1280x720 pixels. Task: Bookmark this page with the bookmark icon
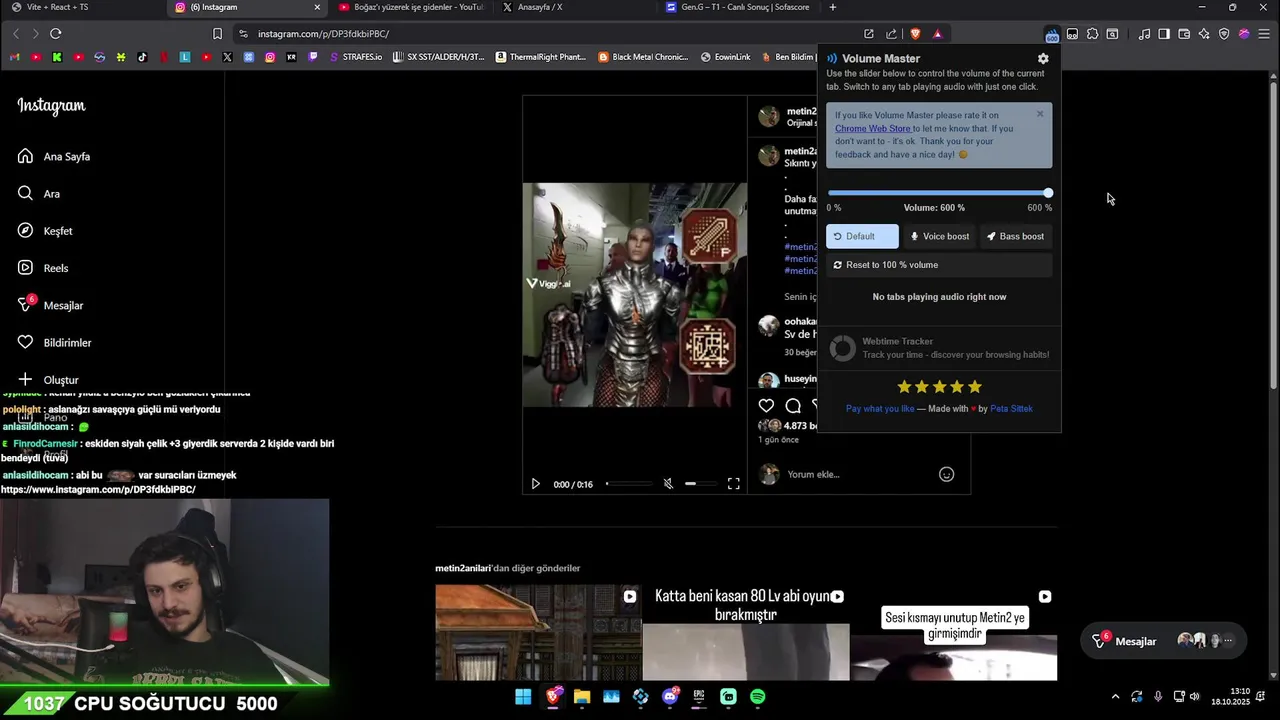click(x=217, y=33)
